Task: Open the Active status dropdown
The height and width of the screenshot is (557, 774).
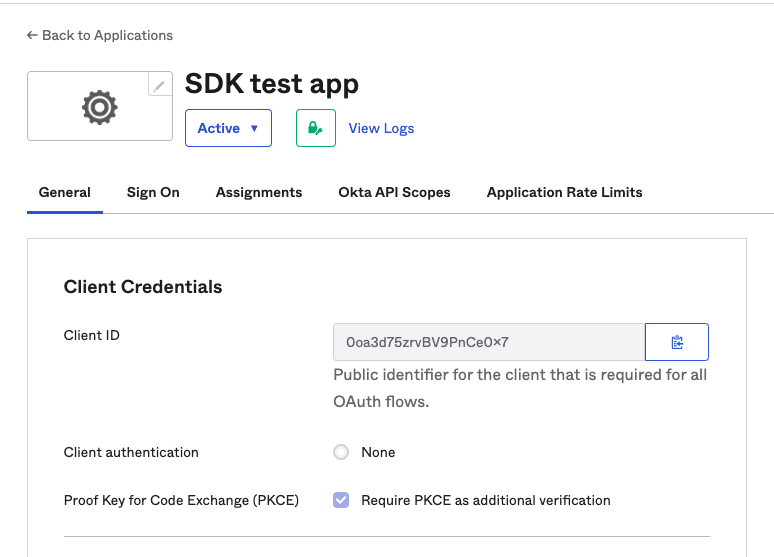Action: click(x=228, y=128)
